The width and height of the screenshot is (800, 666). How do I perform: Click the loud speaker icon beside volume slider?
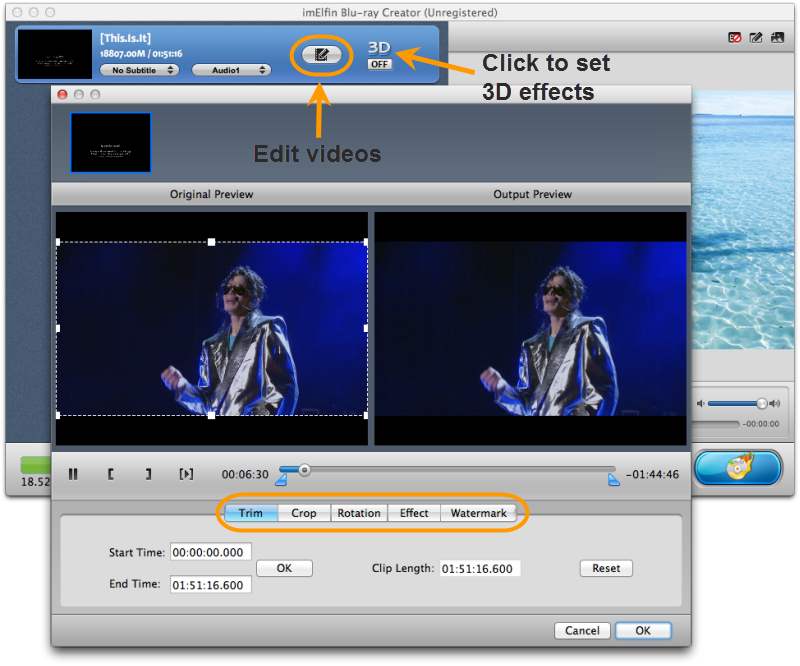coord(775,404)
